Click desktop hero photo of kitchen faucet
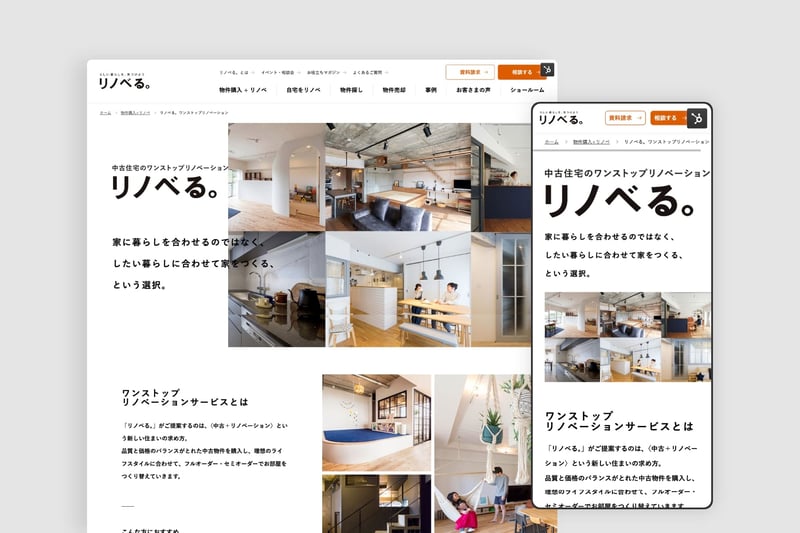This screenshot has height=533, width=800. (277, 289)
